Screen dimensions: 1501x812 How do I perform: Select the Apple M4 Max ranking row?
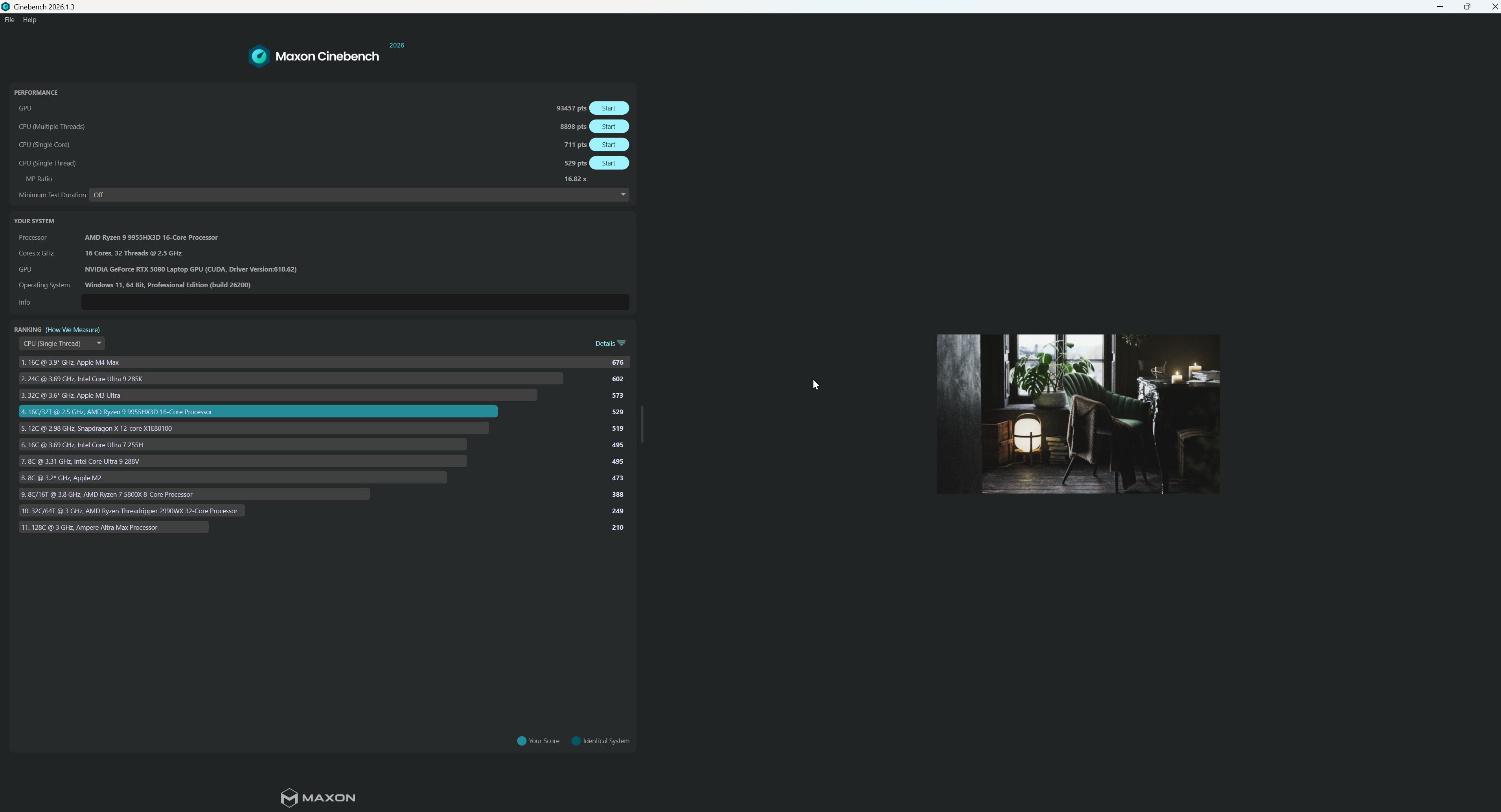click(324, 362)
